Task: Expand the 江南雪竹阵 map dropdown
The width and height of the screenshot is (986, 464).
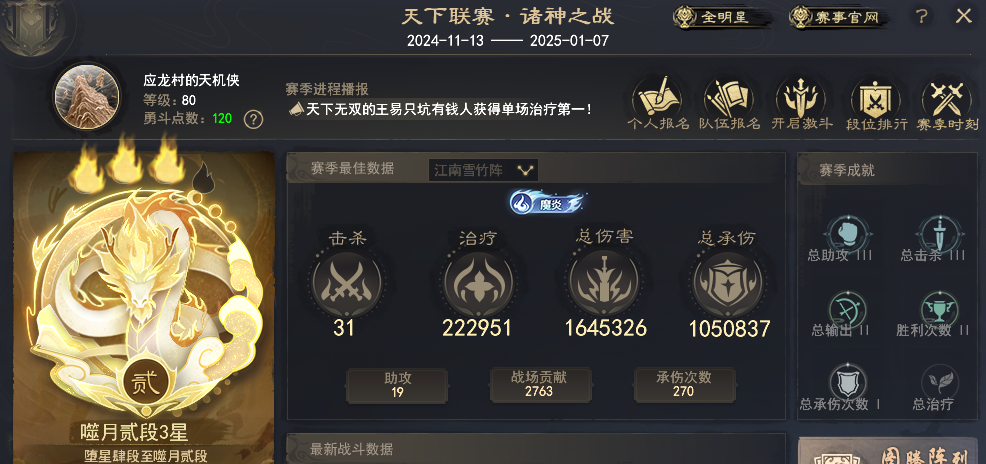Action: [x=483, y=170]
